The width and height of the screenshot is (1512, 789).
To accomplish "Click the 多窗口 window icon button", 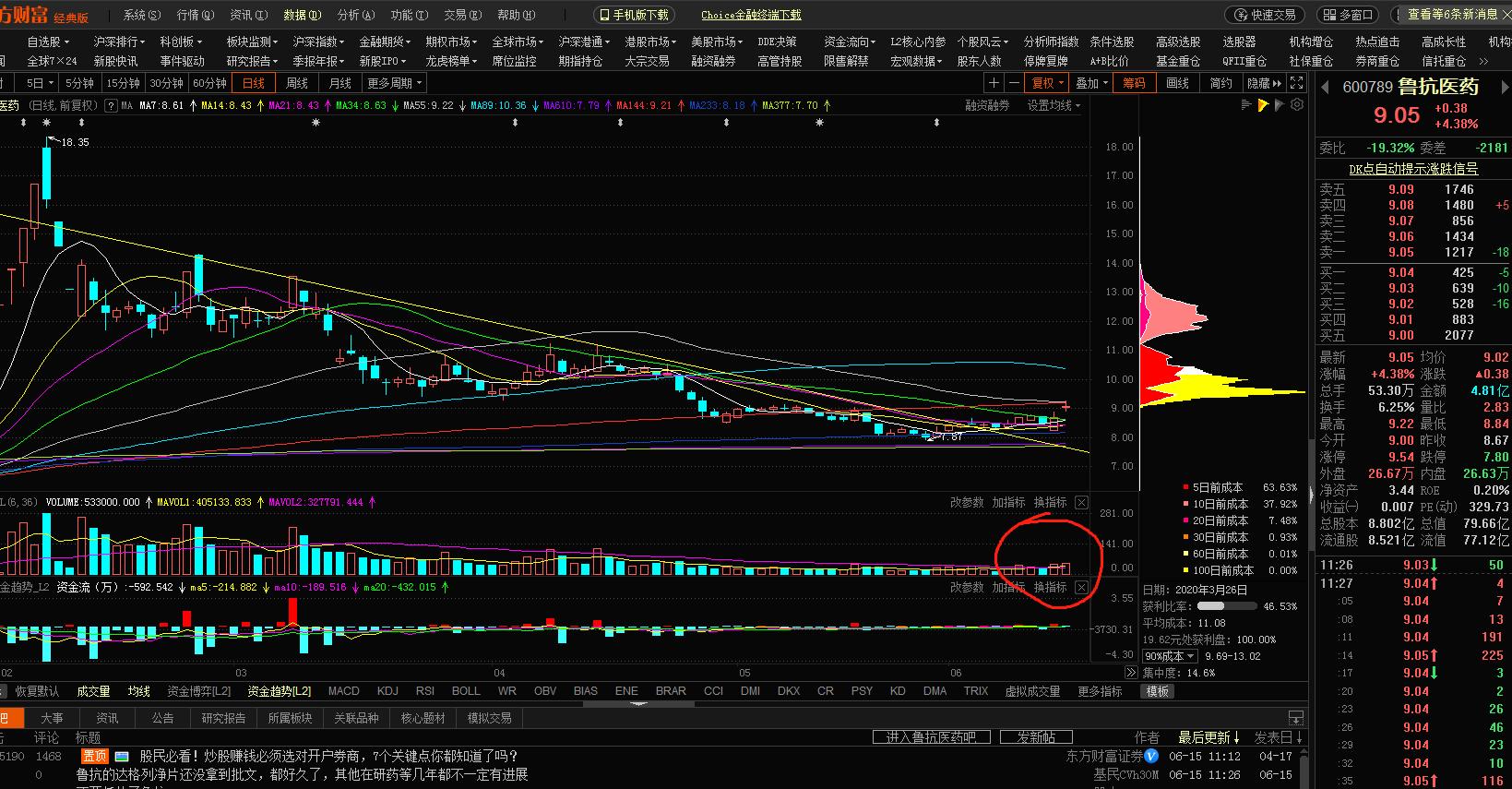I will click(1346, 15).
